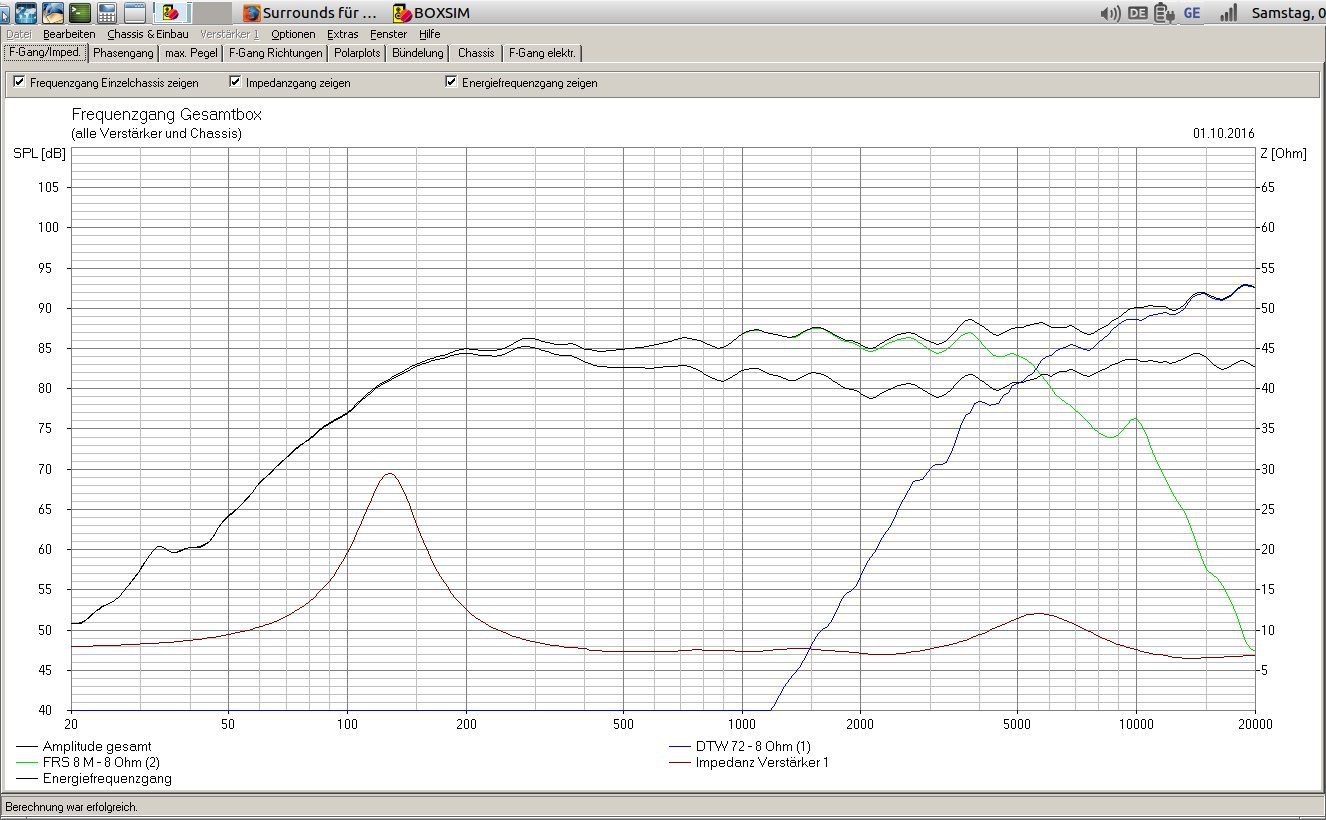Open the calculator launcher icon
This screenshot has height=820, width=1326.
tap(107, 13)
